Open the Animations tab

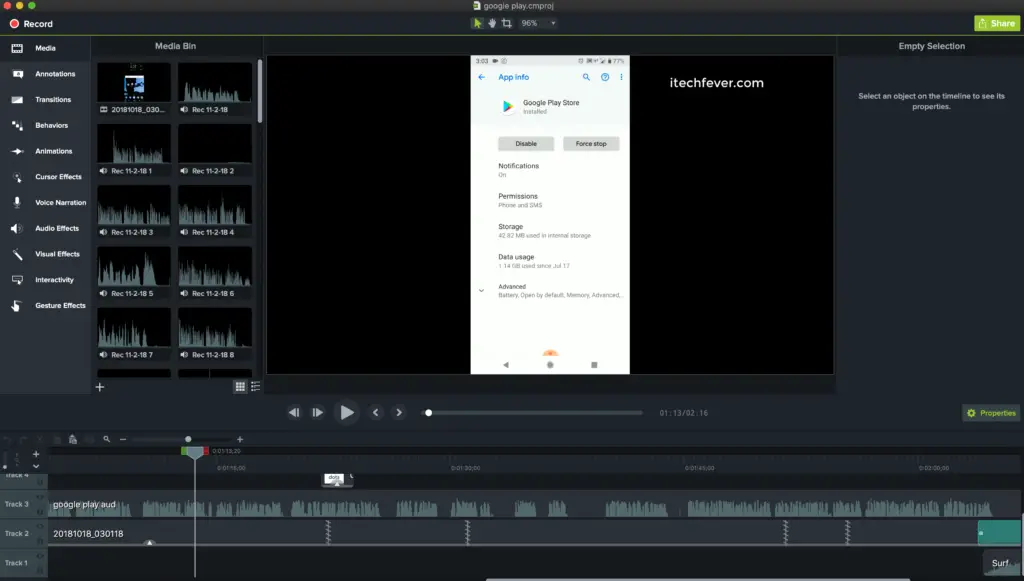click(x=44, y=151)
